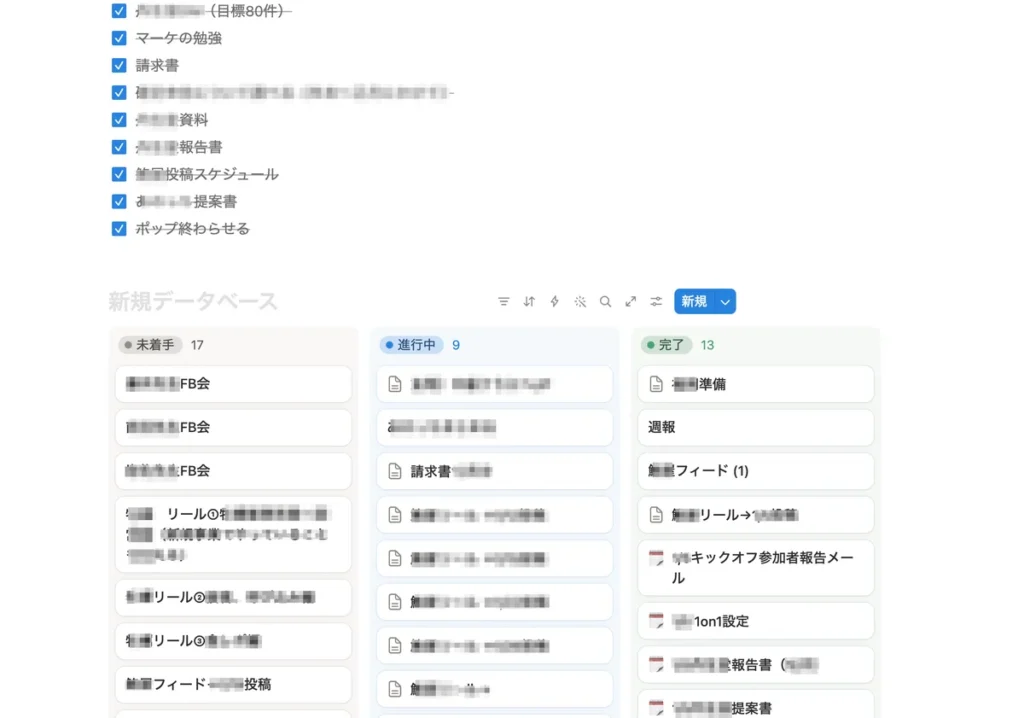The width and height of the screenshot is (1024, 718).
Task: Click the マーケの勉強 to-do text
Action: coord(178,38)
